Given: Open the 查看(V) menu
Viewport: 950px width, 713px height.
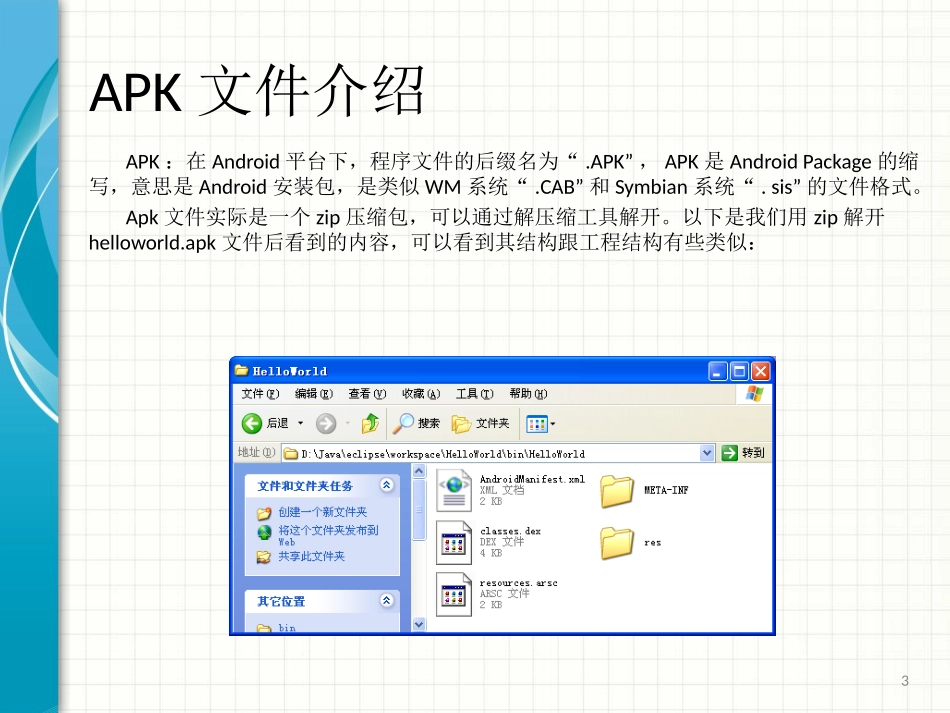Looking at the screenshot, I should pos(367,394).
